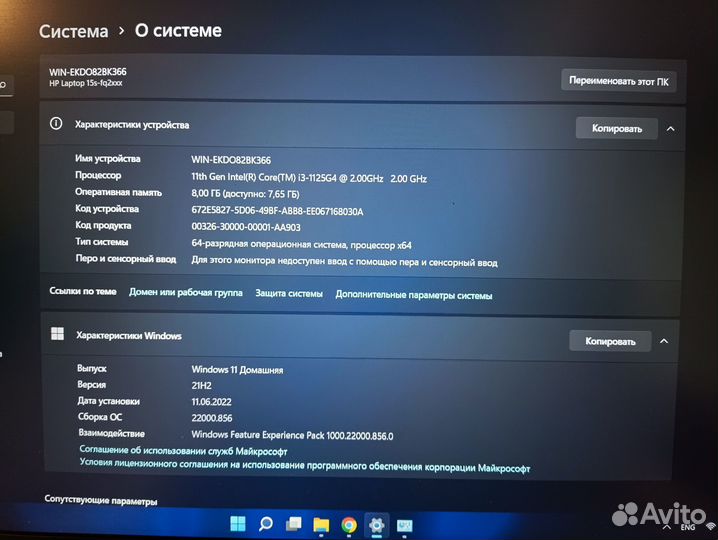Open Google Chrome from taskbar
Viewport: 718px width, 540px height.
pyautogui.click(x=349, y=525)
